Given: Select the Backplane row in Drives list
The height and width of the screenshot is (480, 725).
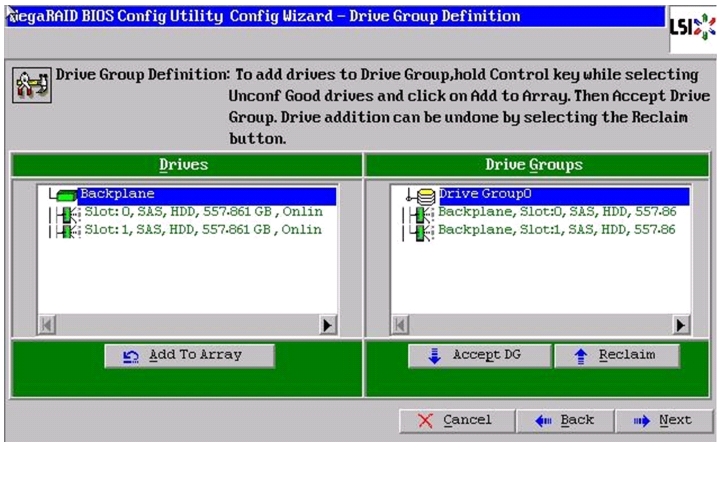Looking at the screenshot, I should pos(206,195).
